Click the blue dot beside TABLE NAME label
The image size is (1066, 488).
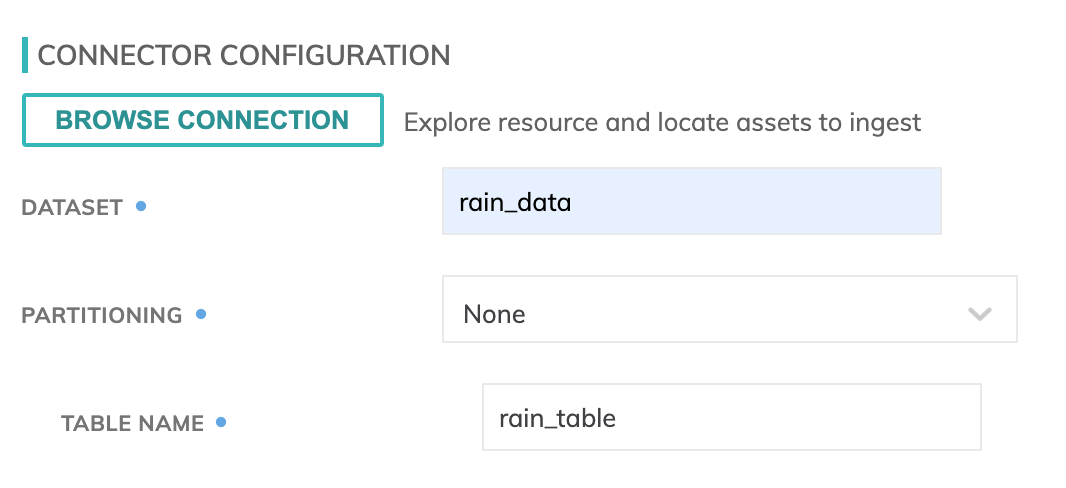(x=221, y=422)
